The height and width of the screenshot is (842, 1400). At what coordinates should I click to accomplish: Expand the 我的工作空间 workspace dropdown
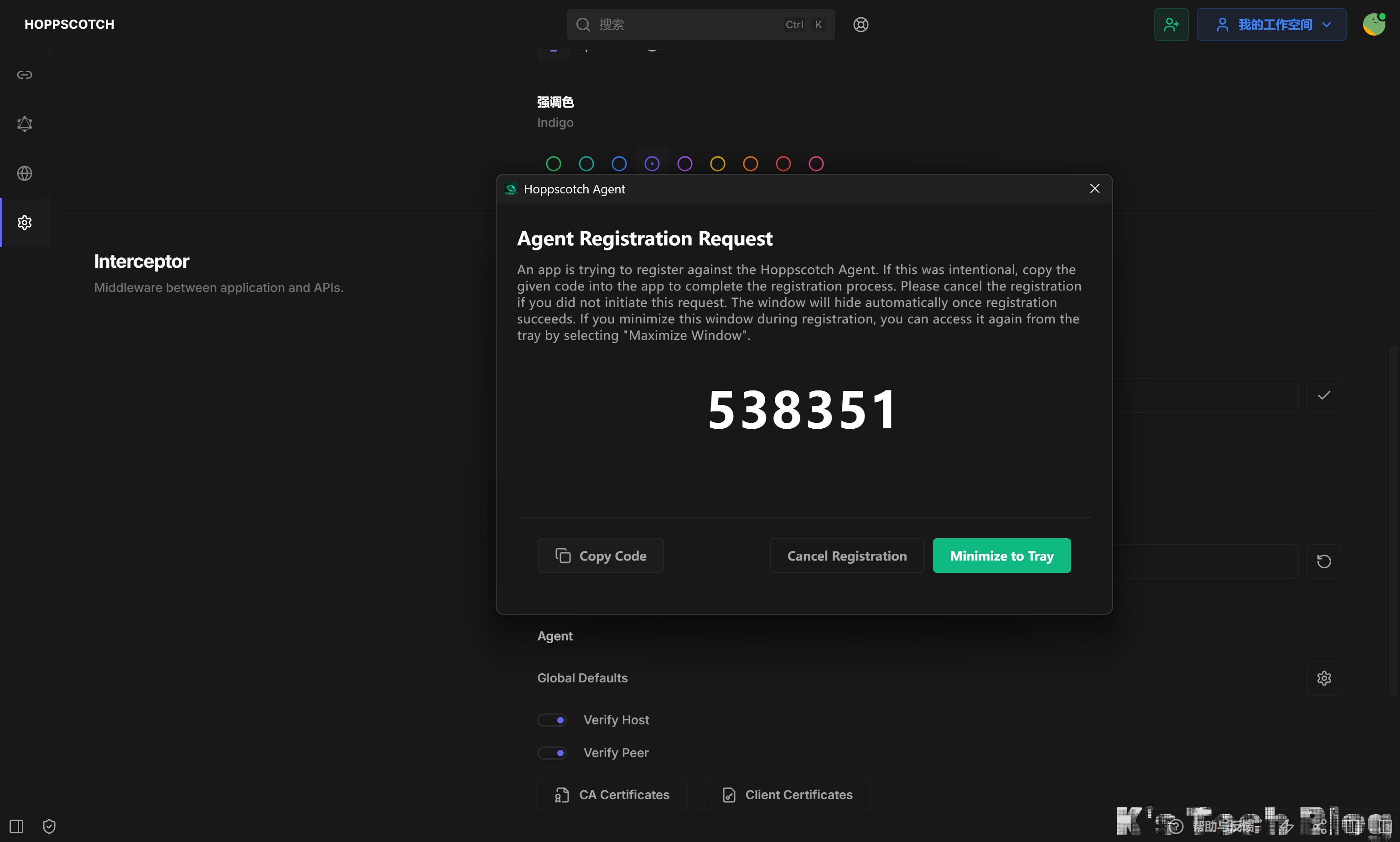1271,24
